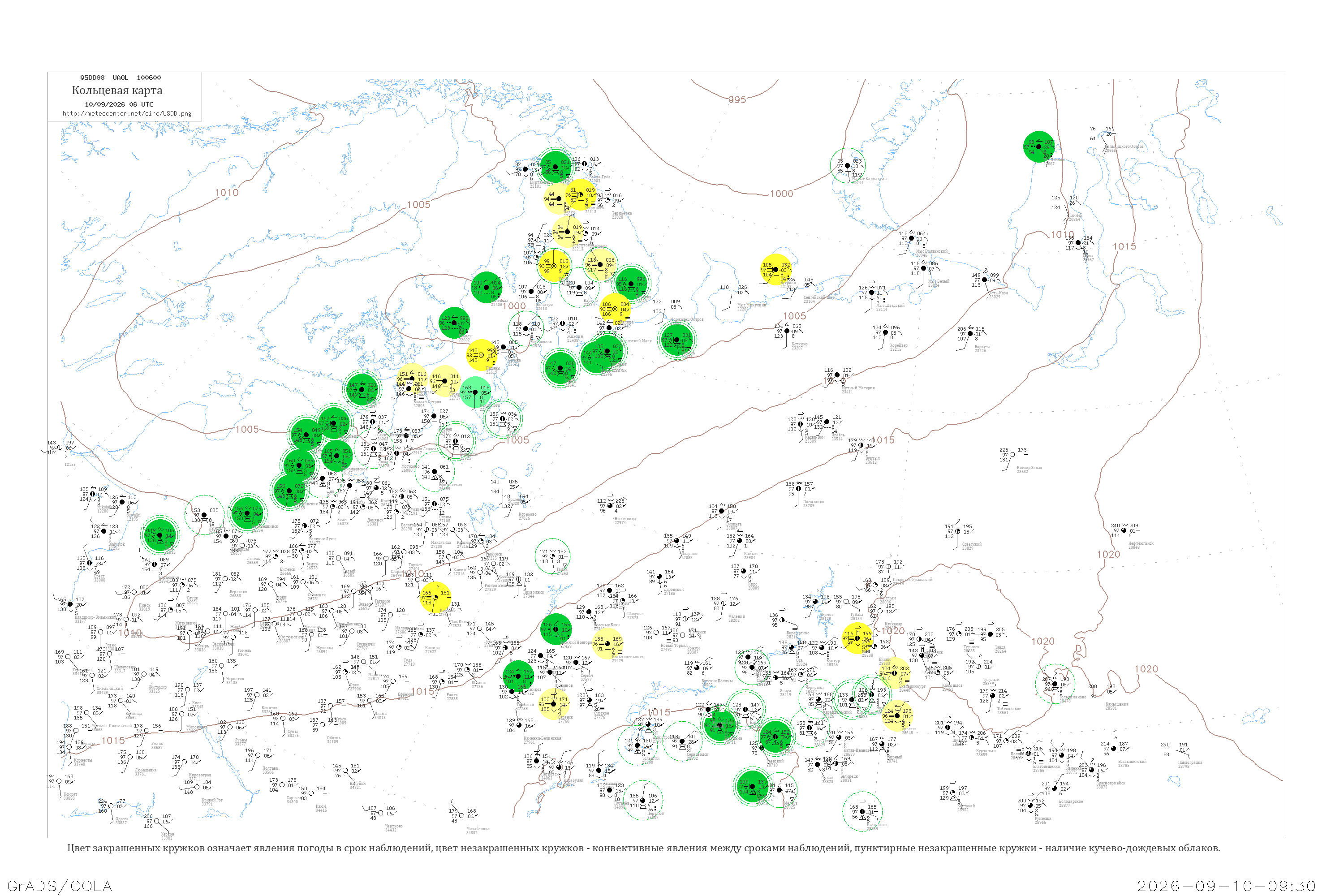Click the Екатеринбург pale yellow station circle
The width and height of the screenshot is (1344, 896).
[895, 673]
